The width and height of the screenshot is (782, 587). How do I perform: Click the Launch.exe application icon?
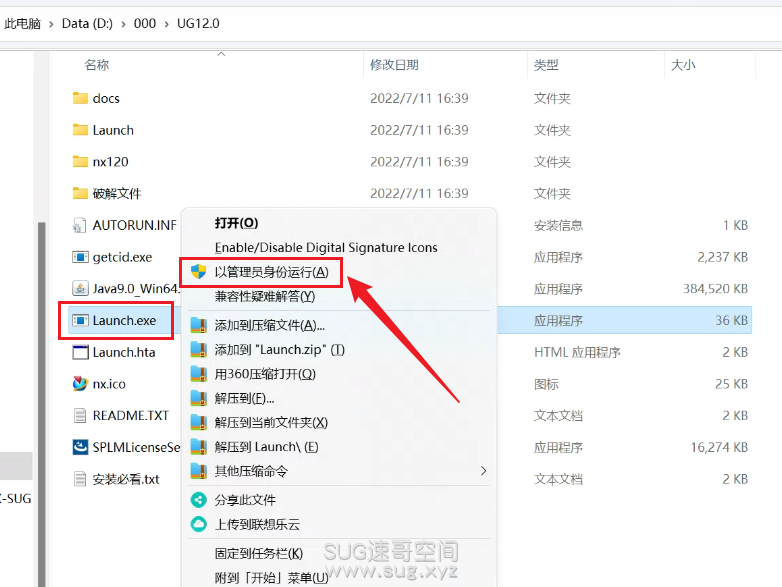[x=80, y=320]
